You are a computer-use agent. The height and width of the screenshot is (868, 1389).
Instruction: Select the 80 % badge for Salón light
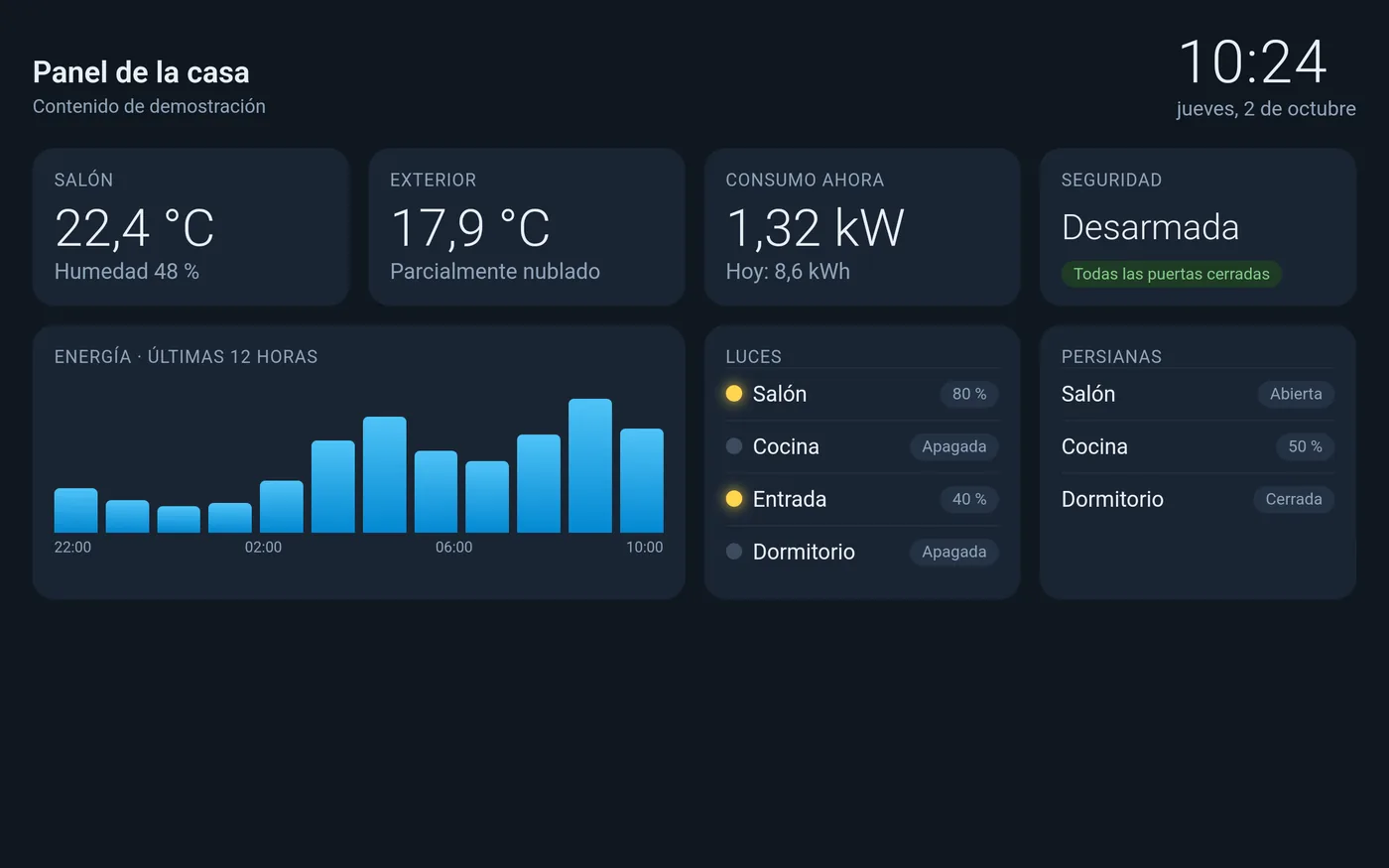coord(969,394)
